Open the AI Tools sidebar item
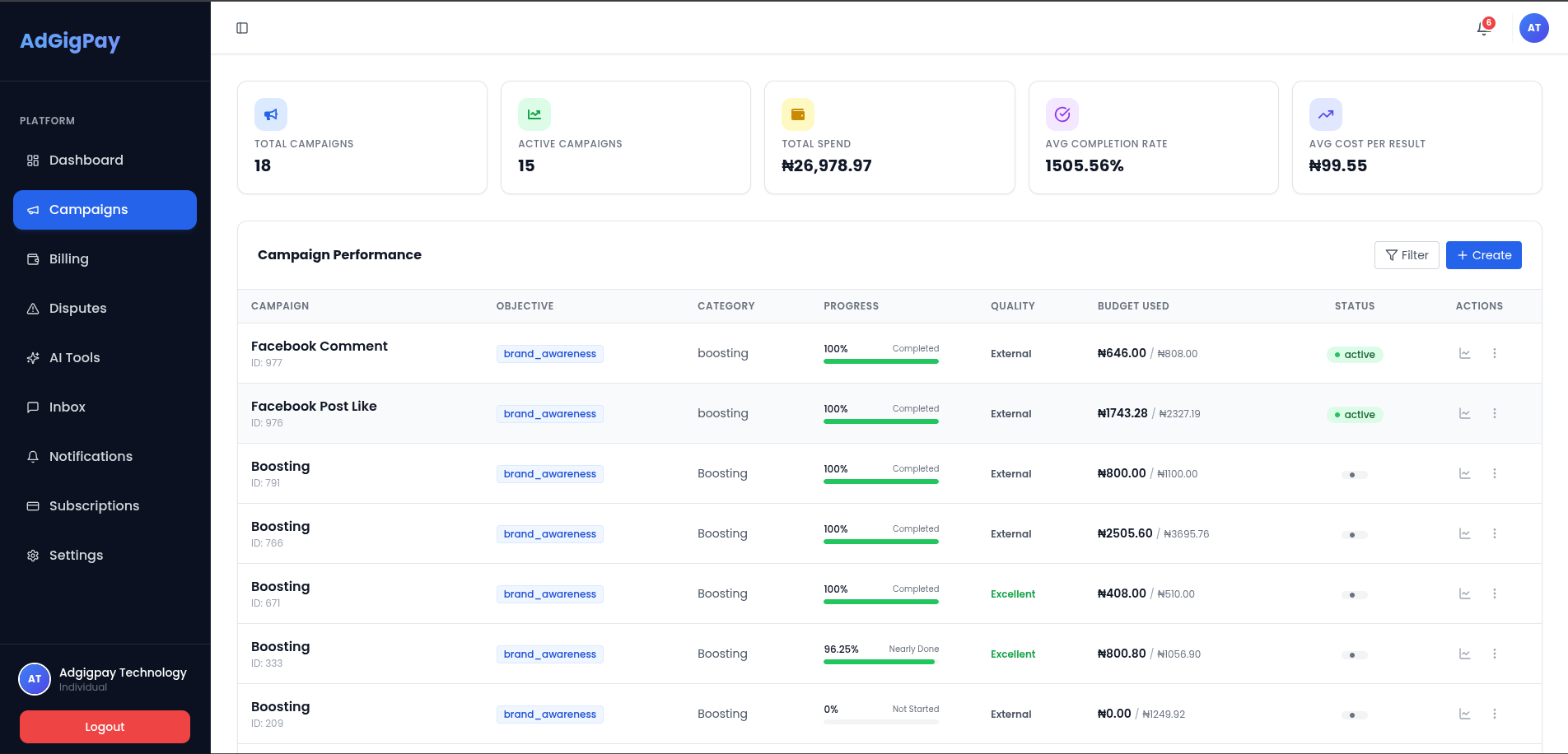 (x=105, y=357)
